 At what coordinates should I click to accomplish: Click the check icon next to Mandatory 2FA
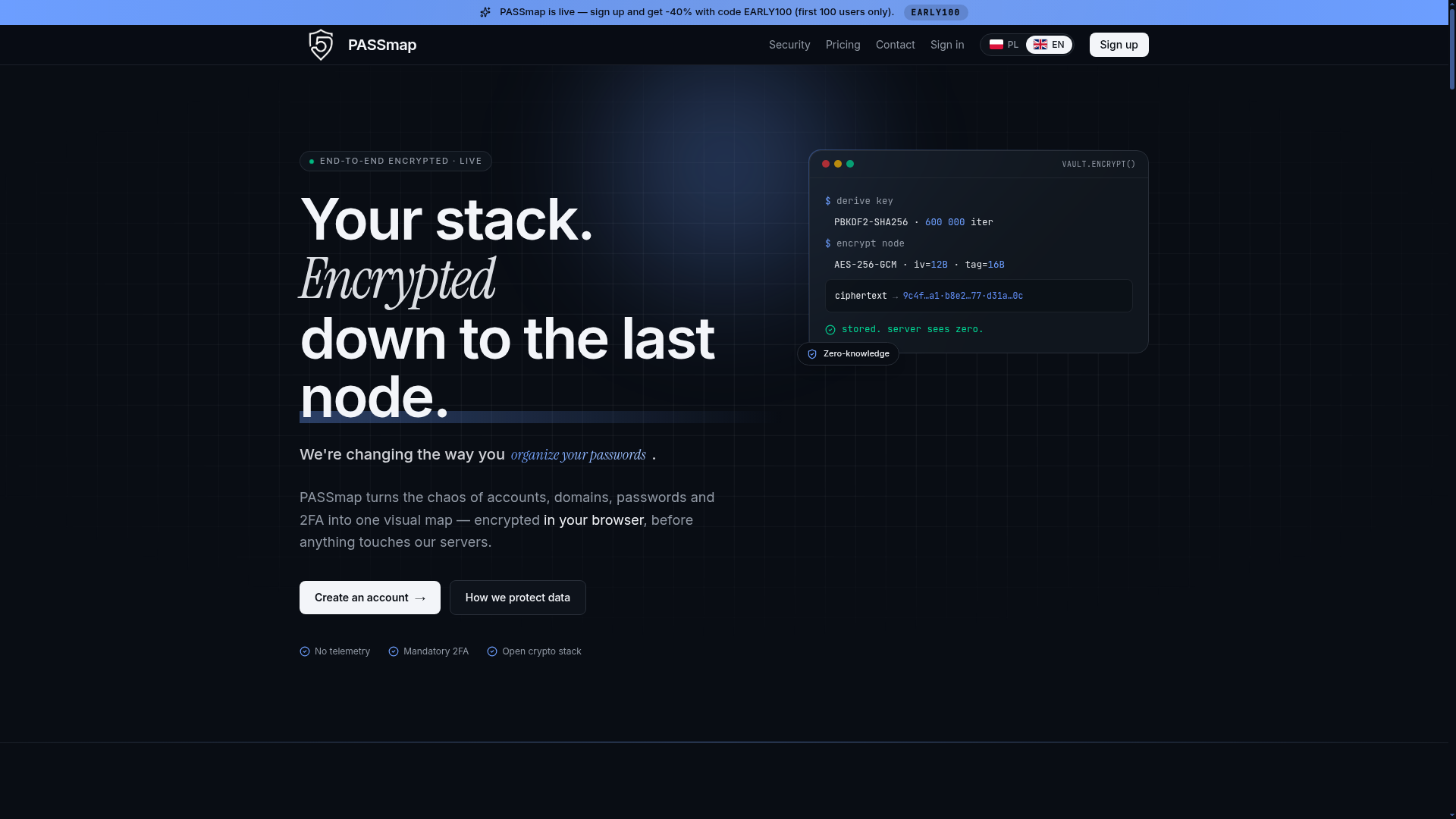[x=394, y=651]
